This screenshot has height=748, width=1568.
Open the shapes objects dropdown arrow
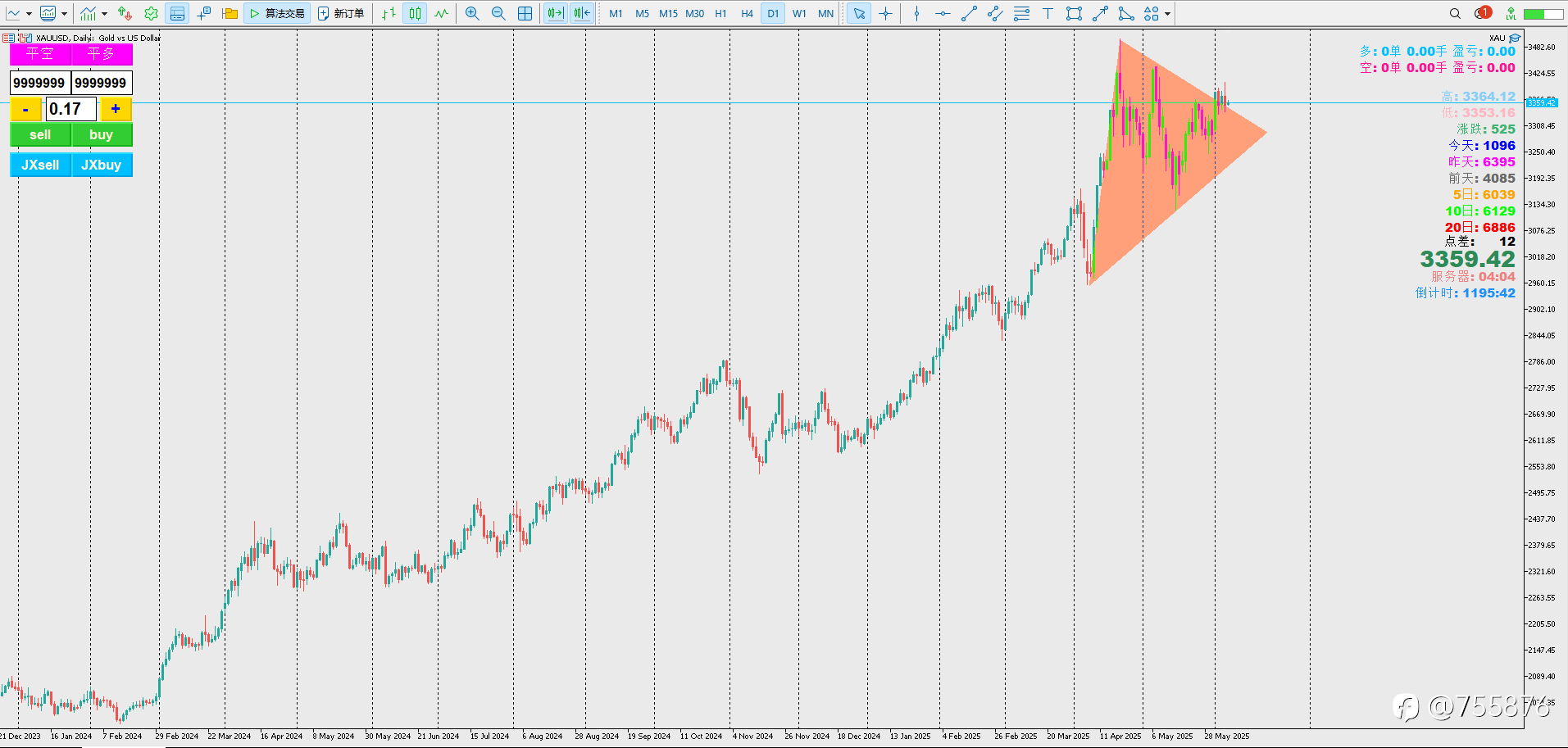(x=1167, y=13)
